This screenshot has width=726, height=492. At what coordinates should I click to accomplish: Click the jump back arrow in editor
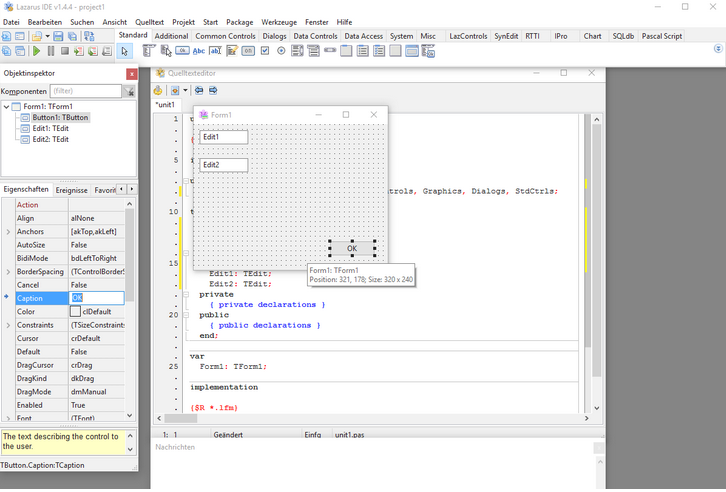[198, 90]
